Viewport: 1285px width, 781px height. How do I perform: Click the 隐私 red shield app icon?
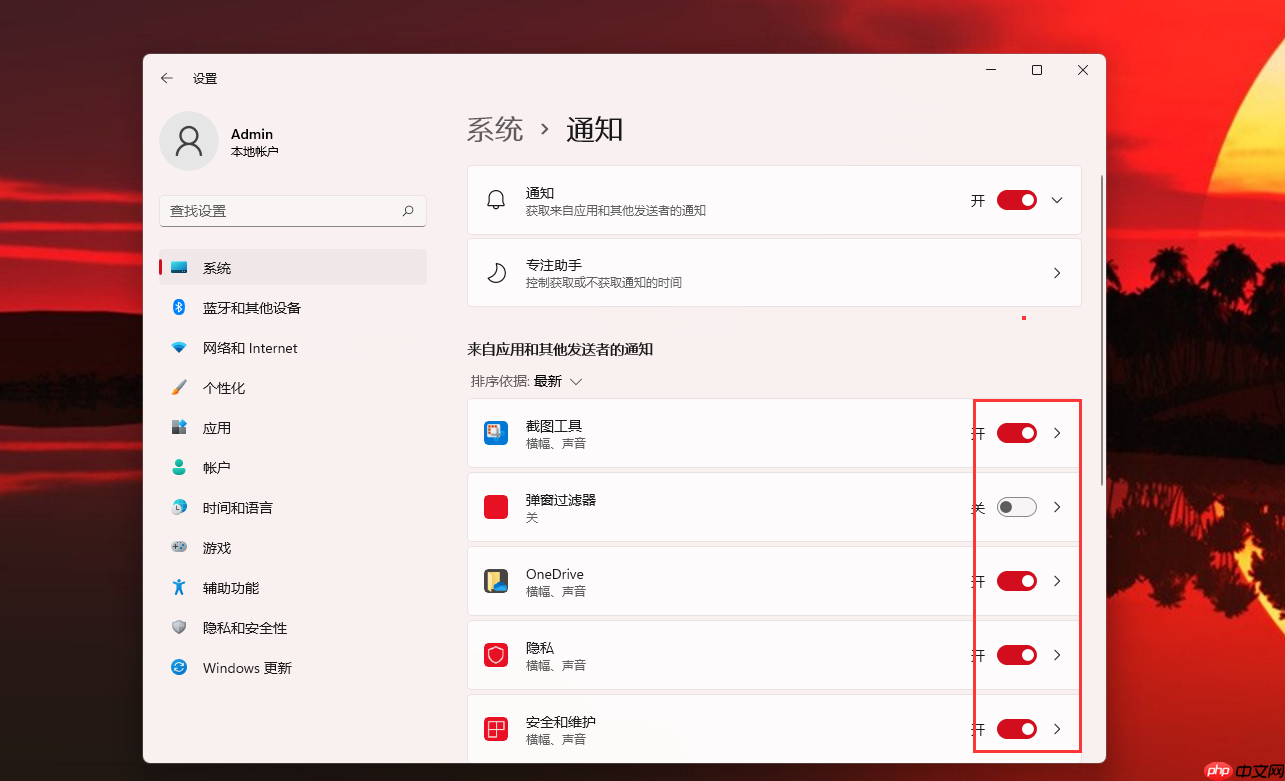tap(496, 655)
